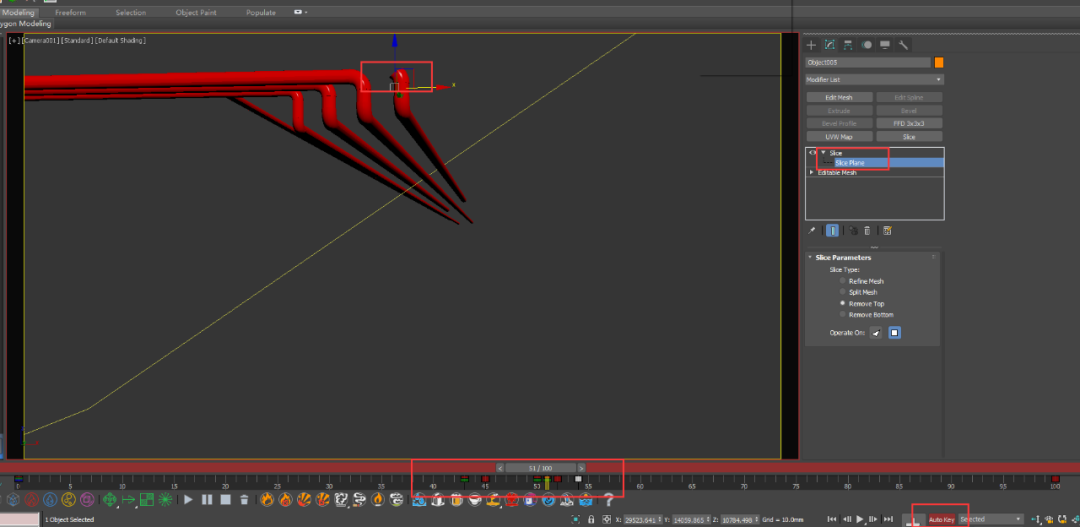Step time slider forward with right arrow

pyautogui.click(x=581, y=468)
